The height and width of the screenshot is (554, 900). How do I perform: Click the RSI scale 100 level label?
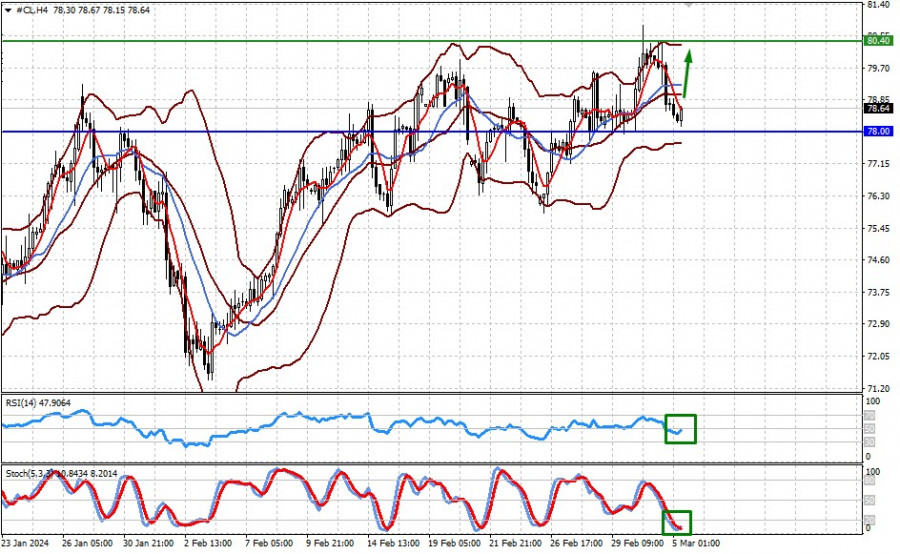(x=872, y=401)
